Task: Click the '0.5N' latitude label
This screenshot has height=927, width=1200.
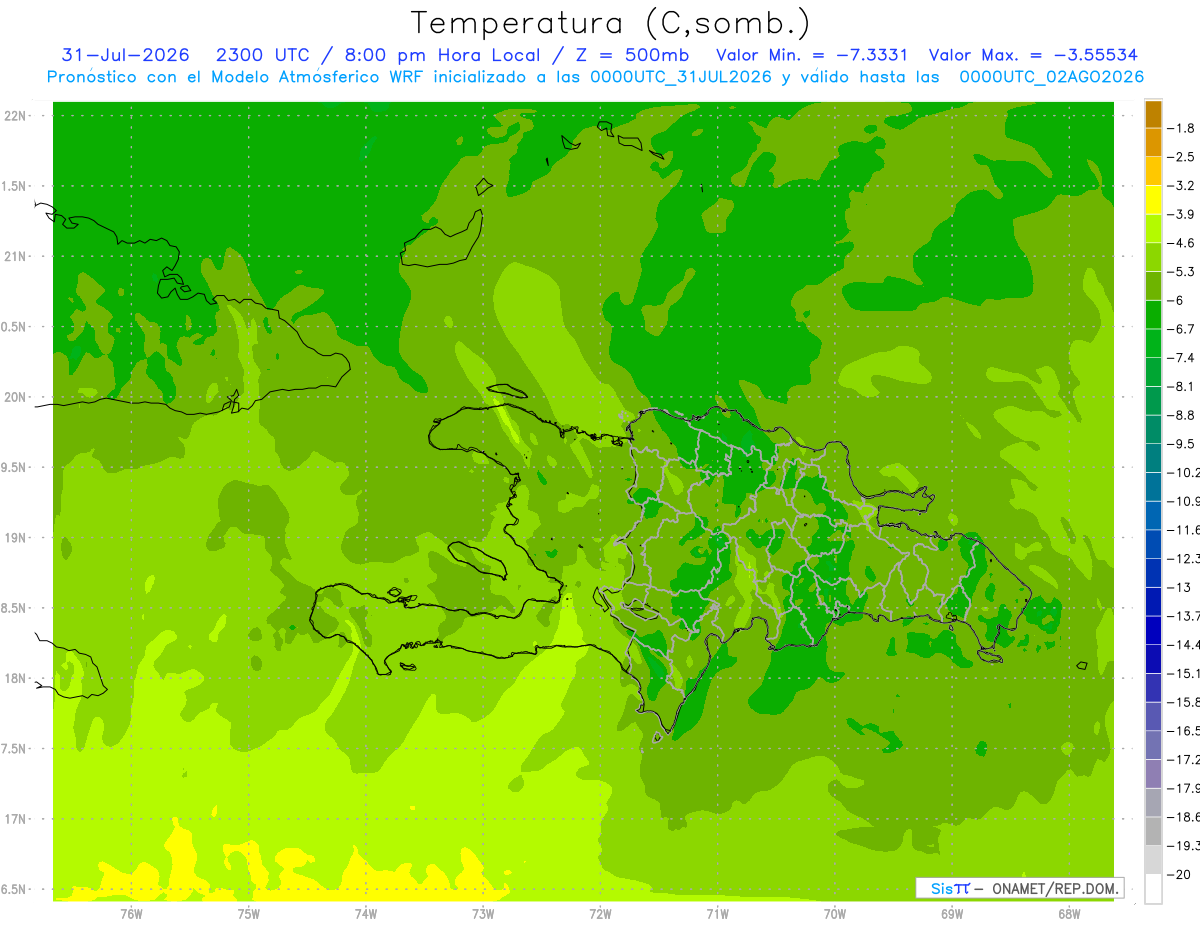Action: [x=14, y=327]
